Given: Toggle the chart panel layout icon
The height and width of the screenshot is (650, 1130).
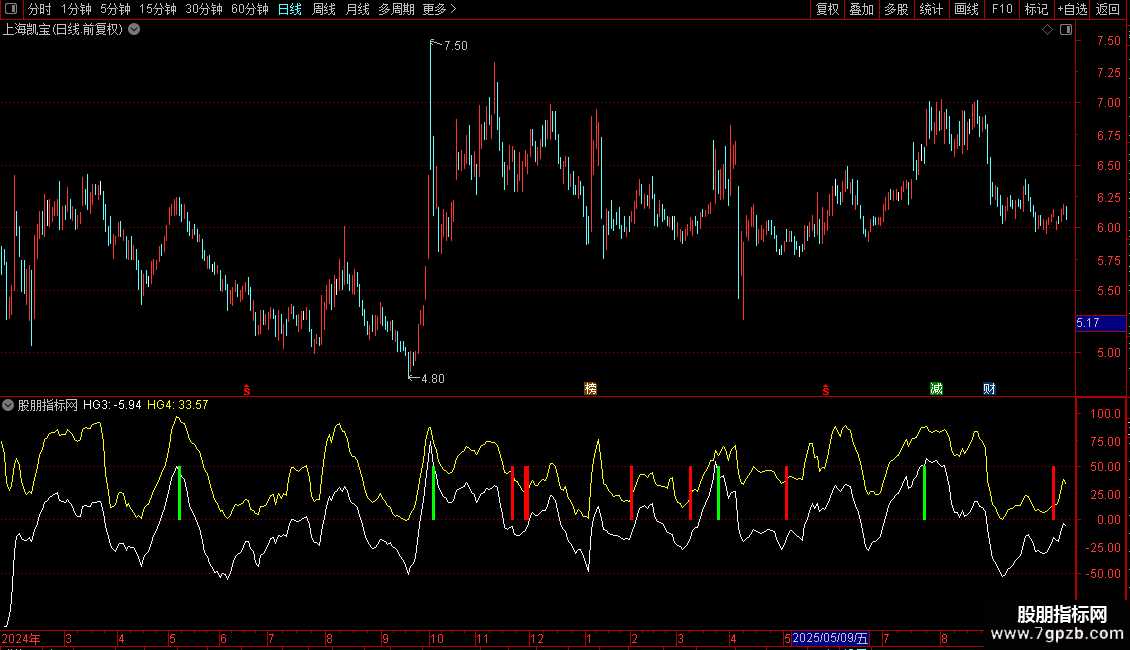Looking at the screenshot, I should click(x=1066, y=30).
